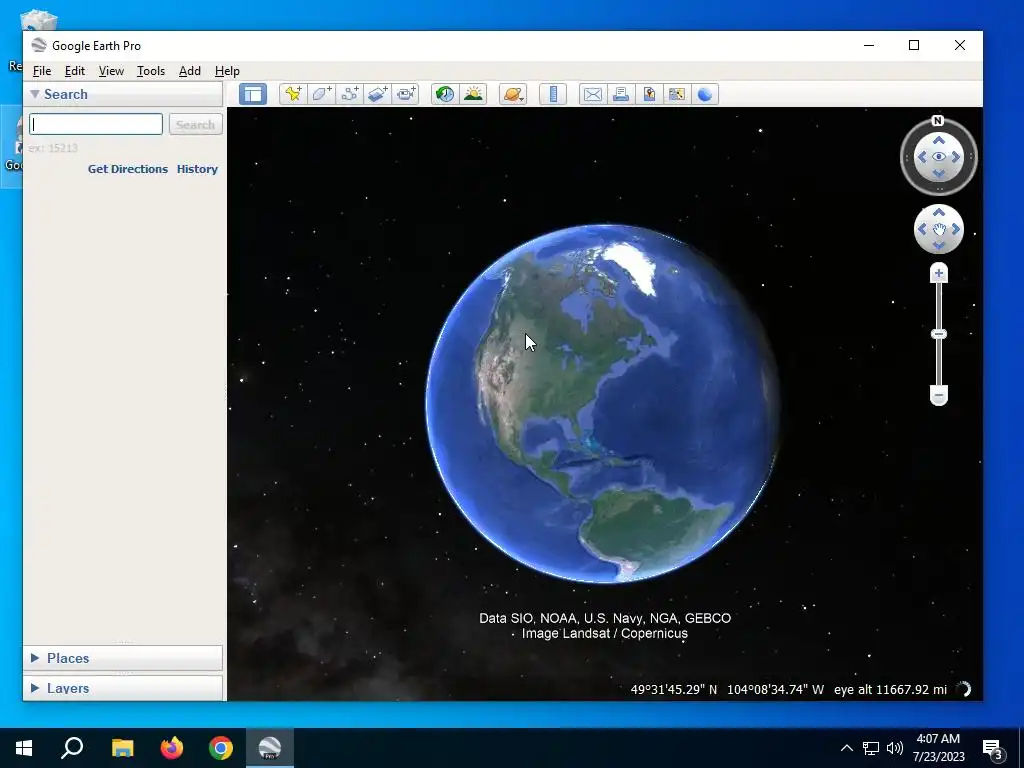Click the Get Directions link
Viewport: 1024px width, 768px height.
point(128,168)
